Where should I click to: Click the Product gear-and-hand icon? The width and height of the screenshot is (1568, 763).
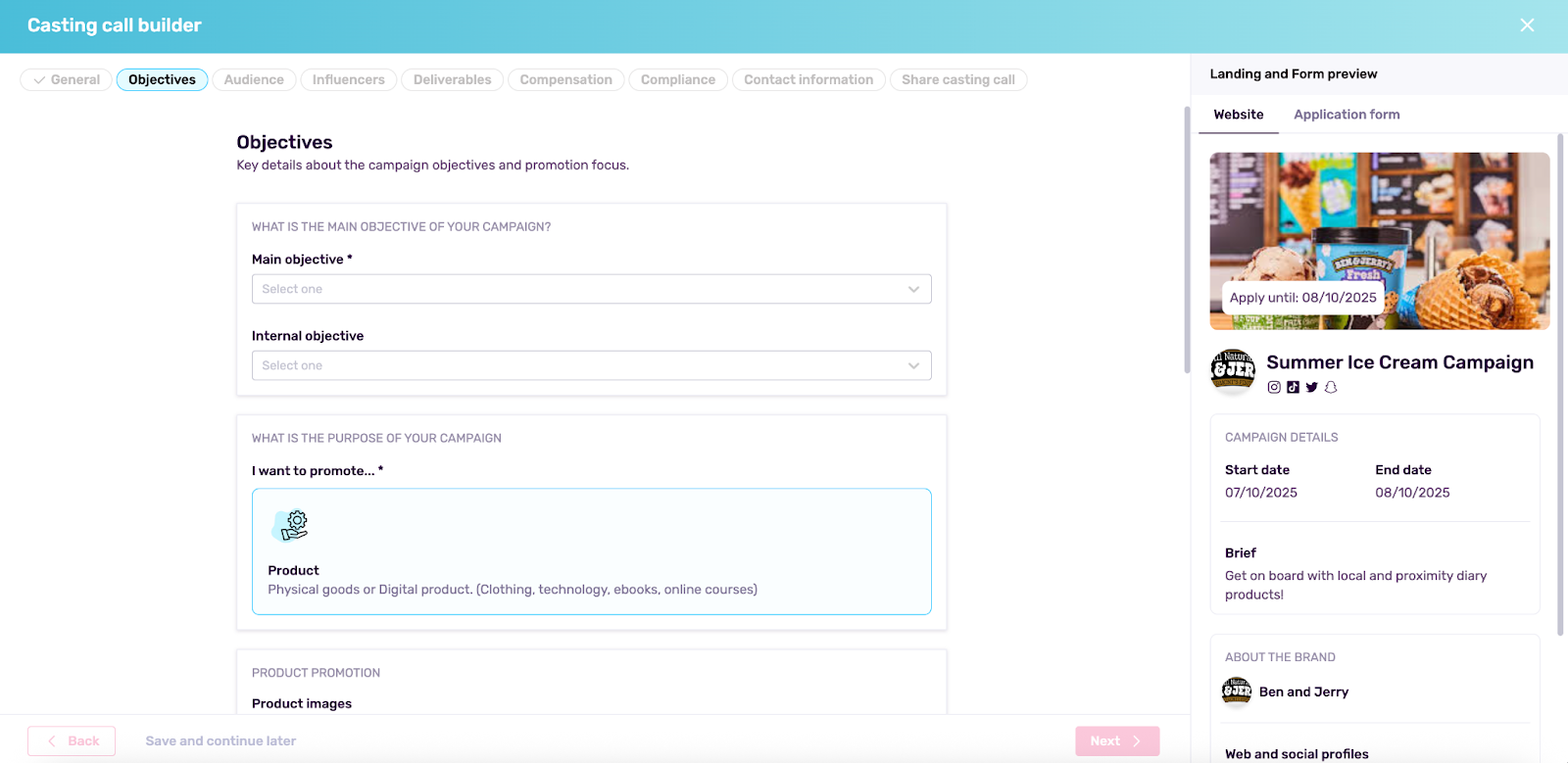290,525
